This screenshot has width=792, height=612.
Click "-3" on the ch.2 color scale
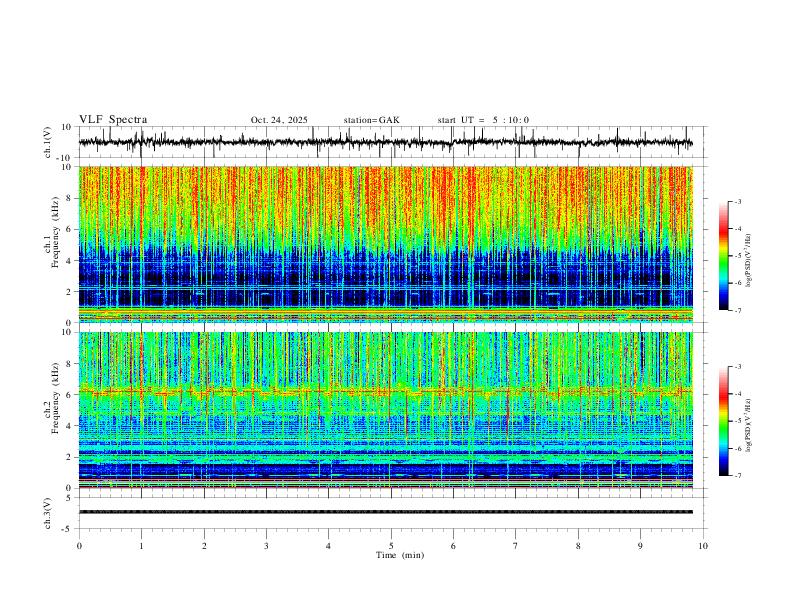pos(737,367)
